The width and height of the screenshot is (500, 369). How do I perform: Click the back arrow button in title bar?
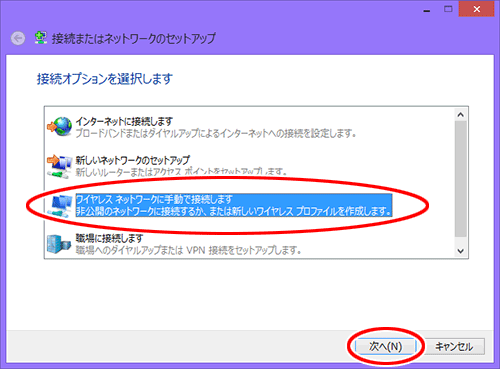click(x=18, y=38)
